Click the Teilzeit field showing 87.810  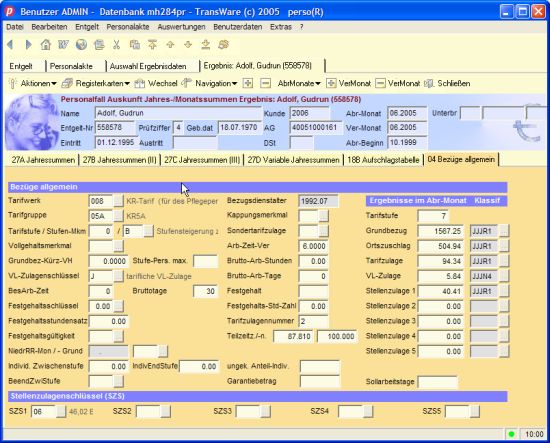pyautogui.click(x=294, y=336)
